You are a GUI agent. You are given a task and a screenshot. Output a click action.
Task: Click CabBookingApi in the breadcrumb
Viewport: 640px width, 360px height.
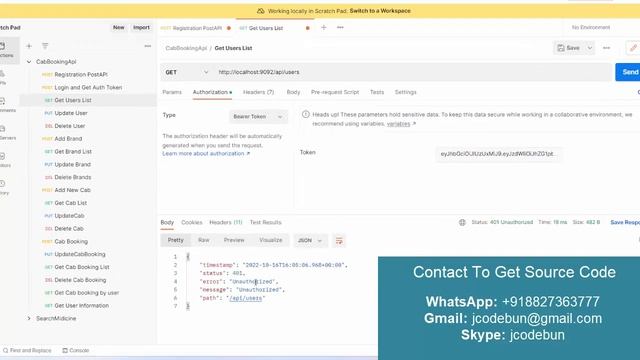186,48
